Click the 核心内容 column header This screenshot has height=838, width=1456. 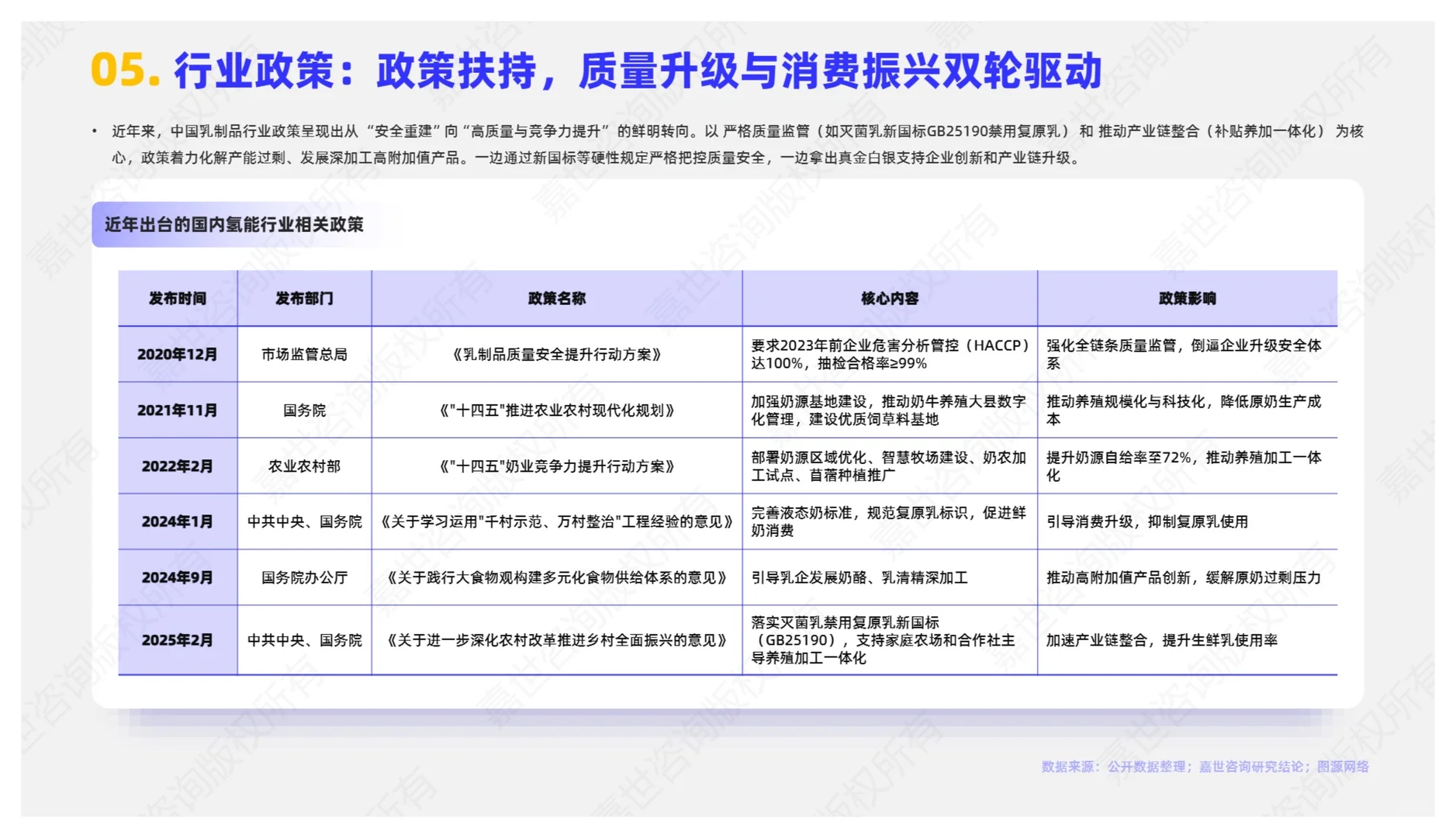pyautogui.click(x=890, y=298)
